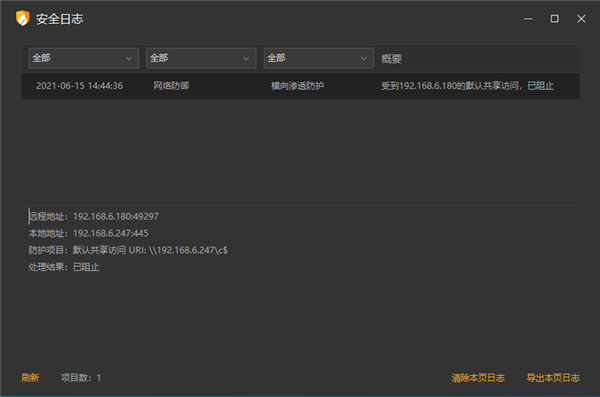Click the log summary about 192.168.6.180

[467, 86]
